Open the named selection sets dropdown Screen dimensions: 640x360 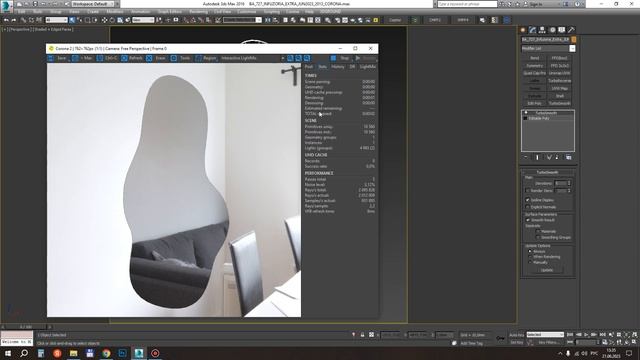coord(242,20)
